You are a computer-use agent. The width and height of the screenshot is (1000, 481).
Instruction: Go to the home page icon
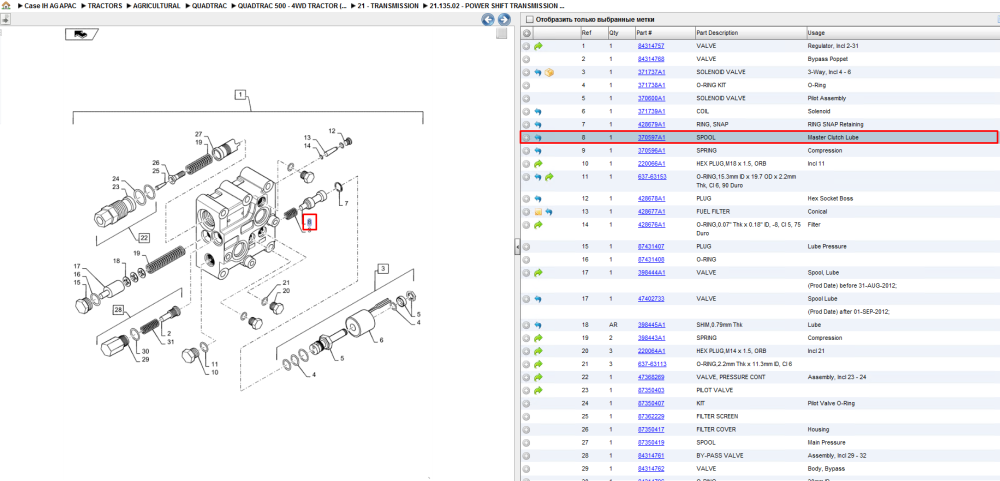(x=5, y=5)
